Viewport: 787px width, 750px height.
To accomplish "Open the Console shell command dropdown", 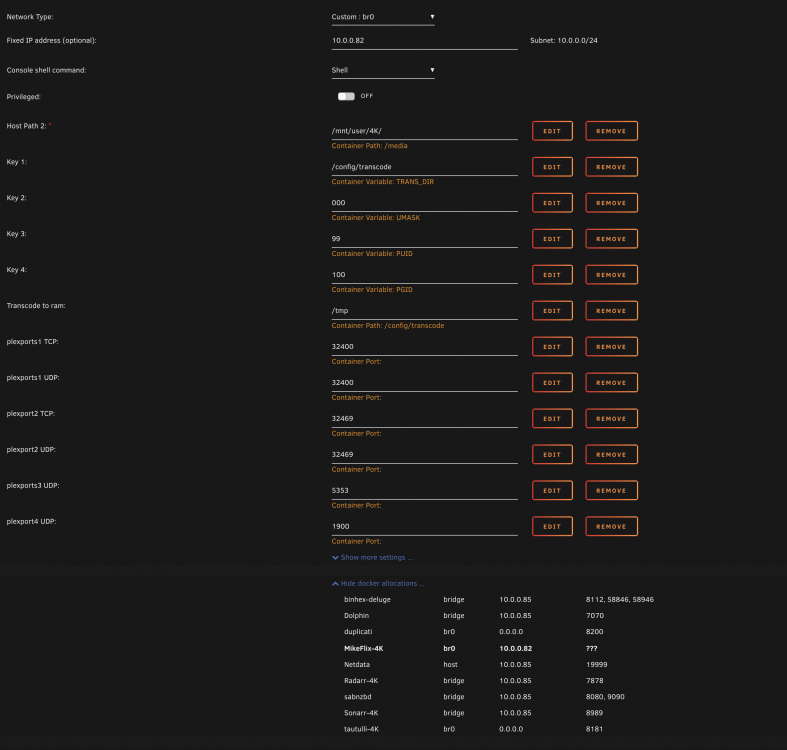I will tap(382, 70).
